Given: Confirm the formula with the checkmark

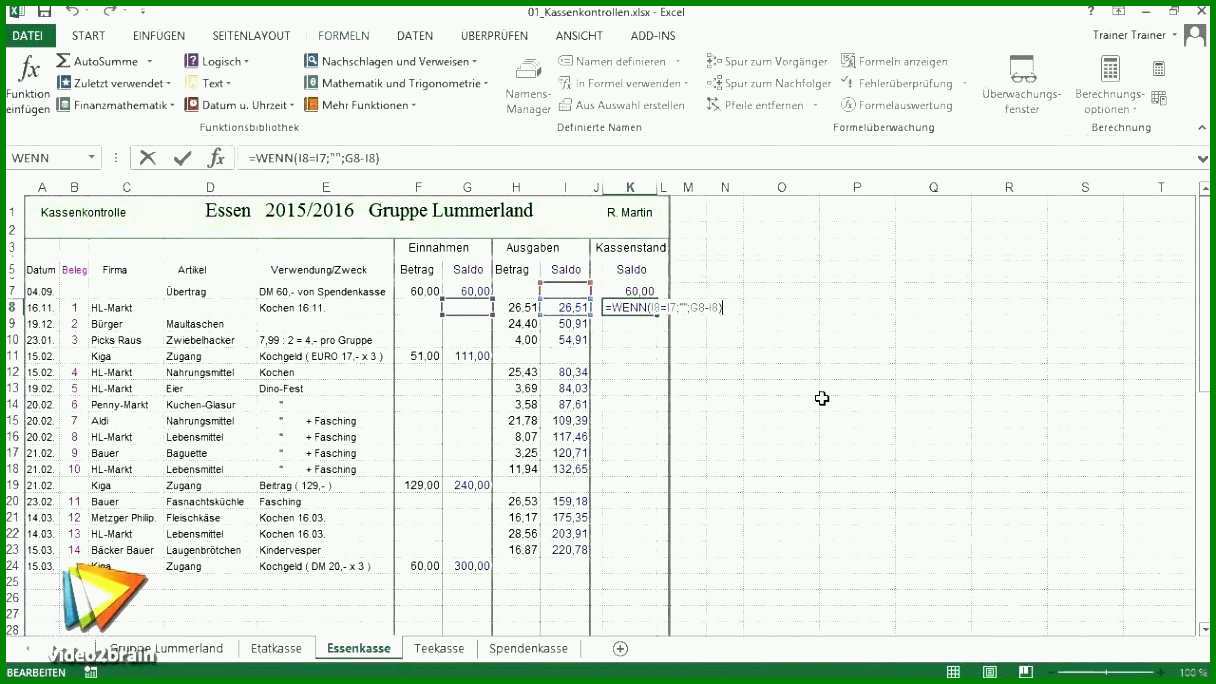Looking at the screenshot, I should (x=182, y=158).
